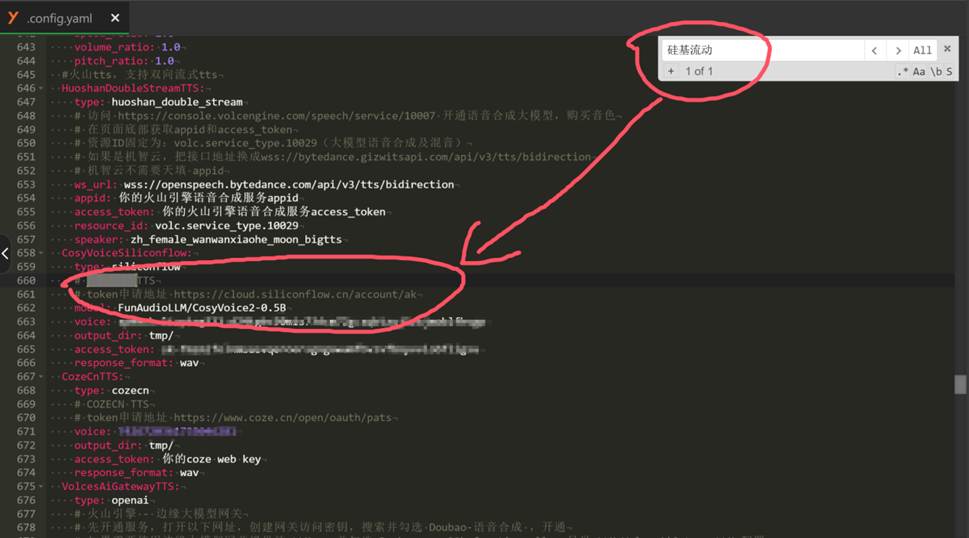Toggle case-sensitive Aa search option

coord(919,72)
